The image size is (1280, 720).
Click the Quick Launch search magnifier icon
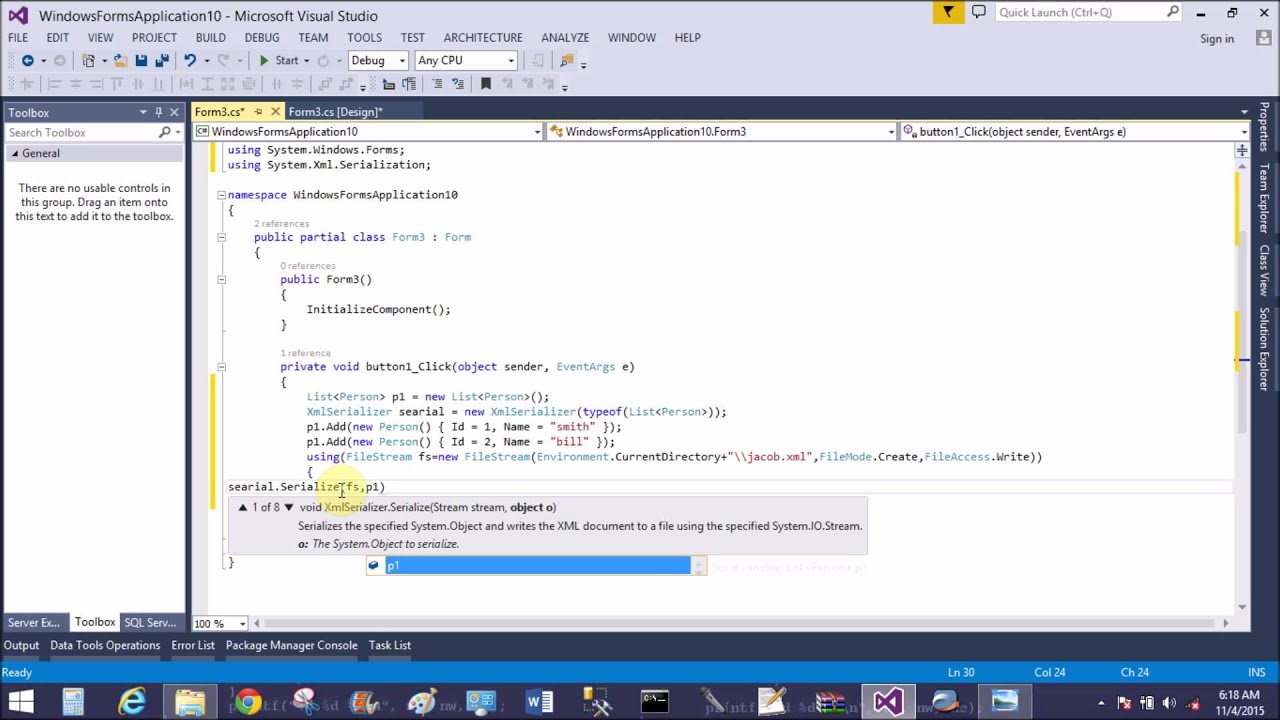click(x=1173, y=12)
